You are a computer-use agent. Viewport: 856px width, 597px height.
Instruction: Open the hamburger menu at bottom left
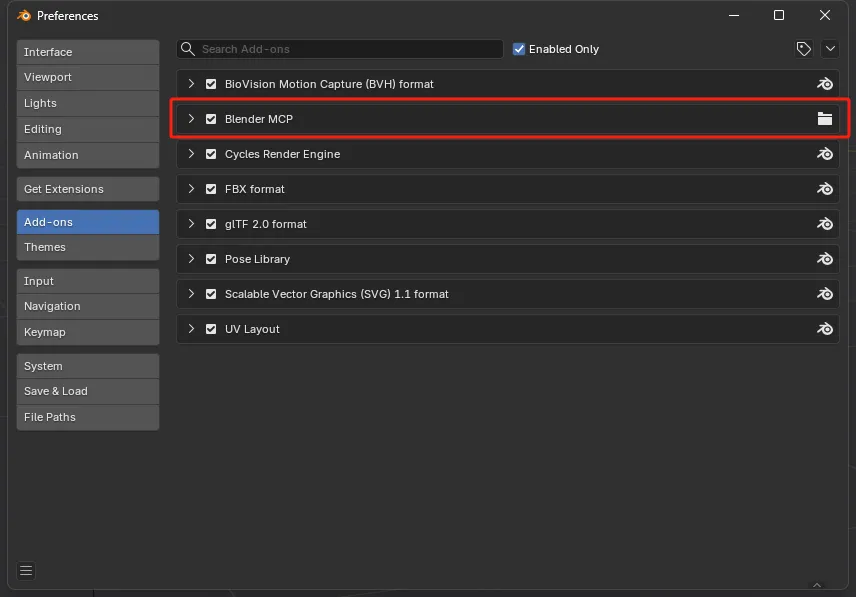(x=26, y=571)
